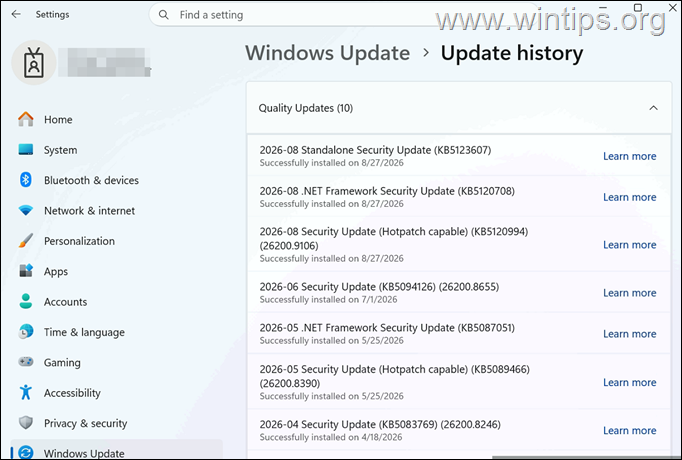Viewport: 682px width, 460px height.
Task: Click the Accessibility figure icon
Action: (x=26, y=392)
